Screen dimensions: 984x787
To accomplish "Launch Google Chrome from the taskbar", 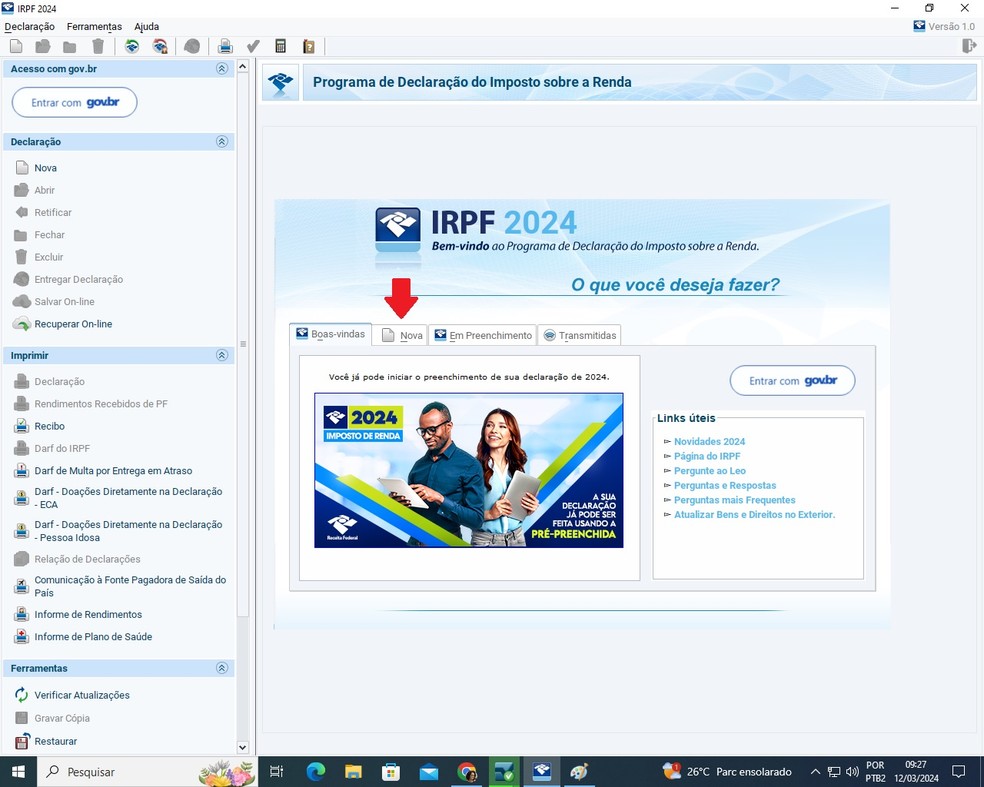I will (x=466, y=771).
